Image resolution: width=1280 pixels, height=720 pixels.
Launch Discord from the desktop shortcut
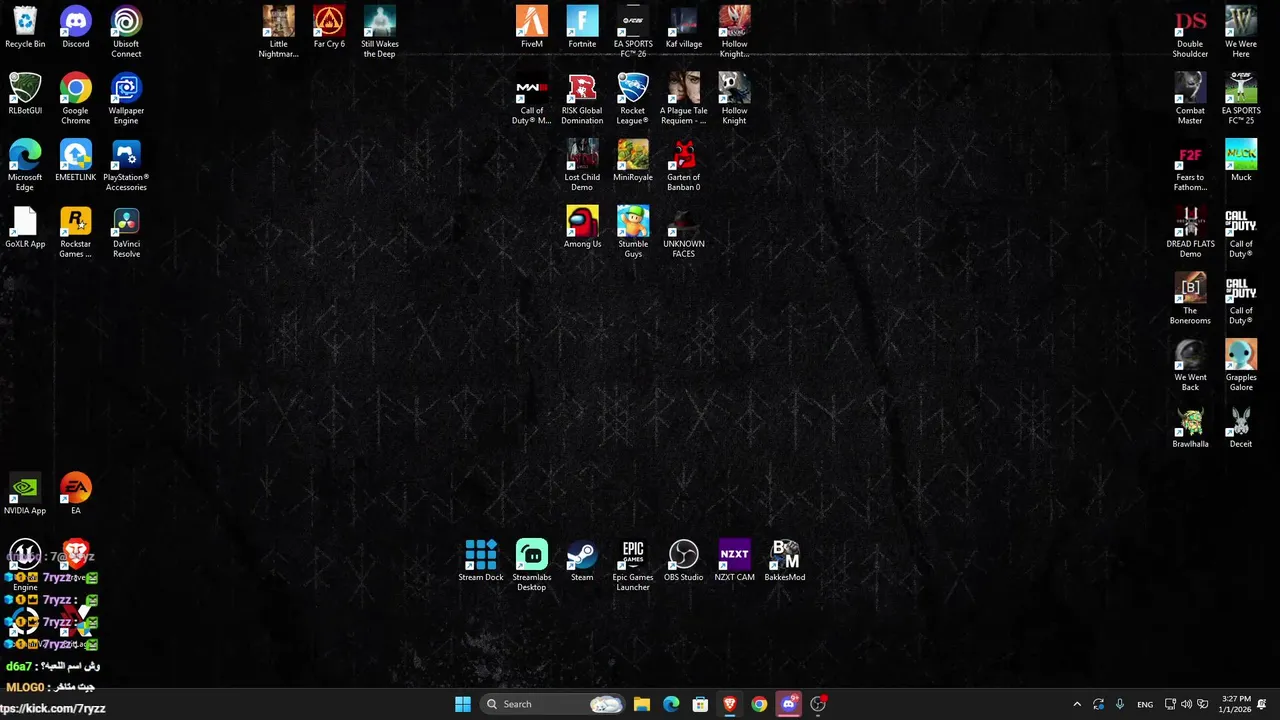click(76, 28)
